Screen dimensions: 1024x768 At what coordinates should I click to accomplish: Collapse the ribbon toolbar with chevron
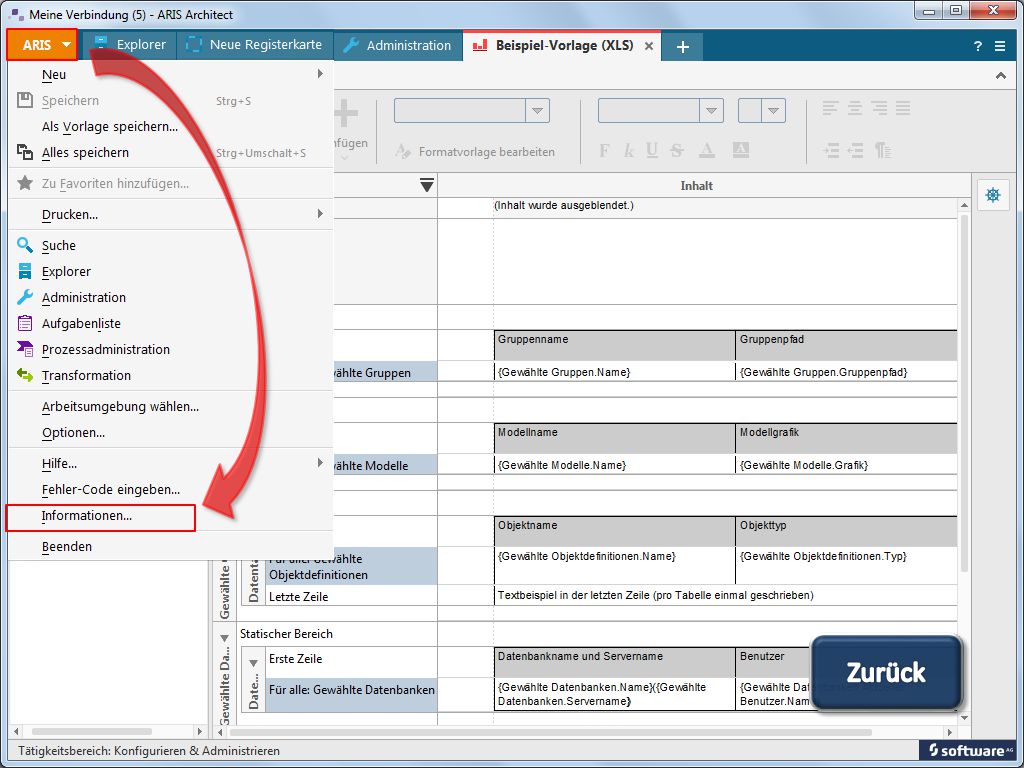tap(1000, 76)
